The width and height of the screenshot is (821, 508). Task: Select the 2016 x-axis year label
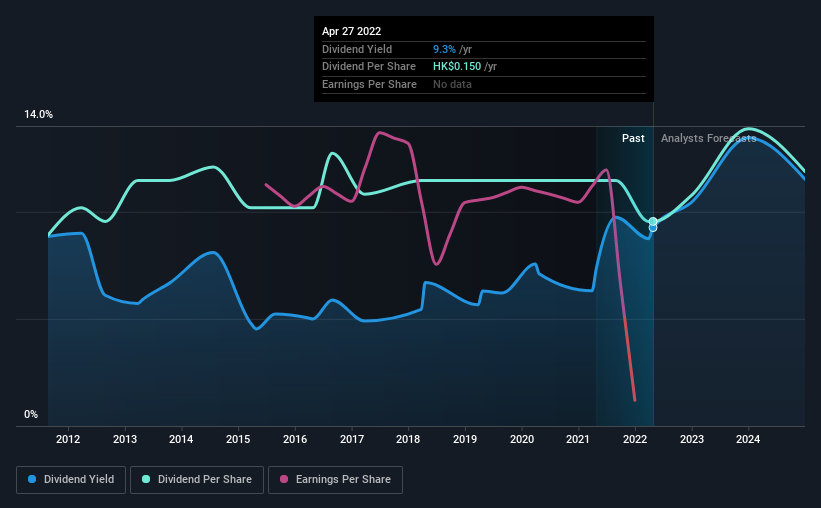tap(295, 439)
